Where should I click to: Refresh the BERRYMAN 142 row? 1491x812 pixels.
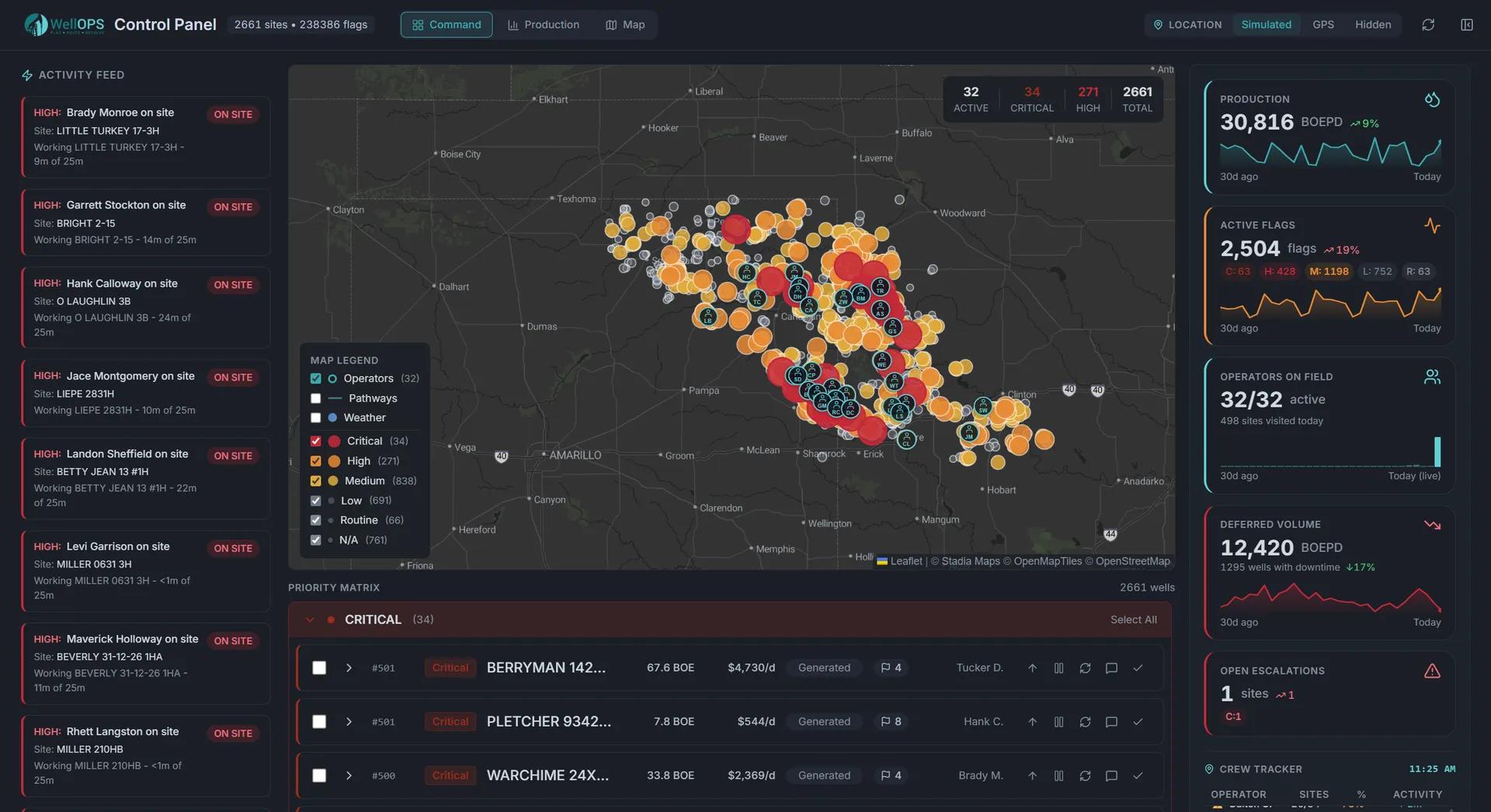tap(1085, 668)
